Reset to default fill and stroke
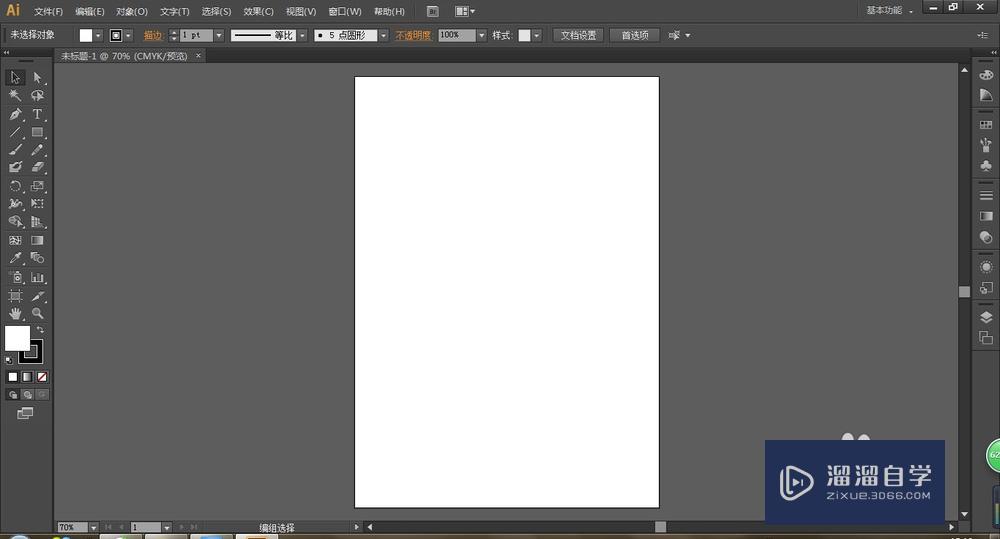Viewport: 1000px width, 539px height. [9, 359]
